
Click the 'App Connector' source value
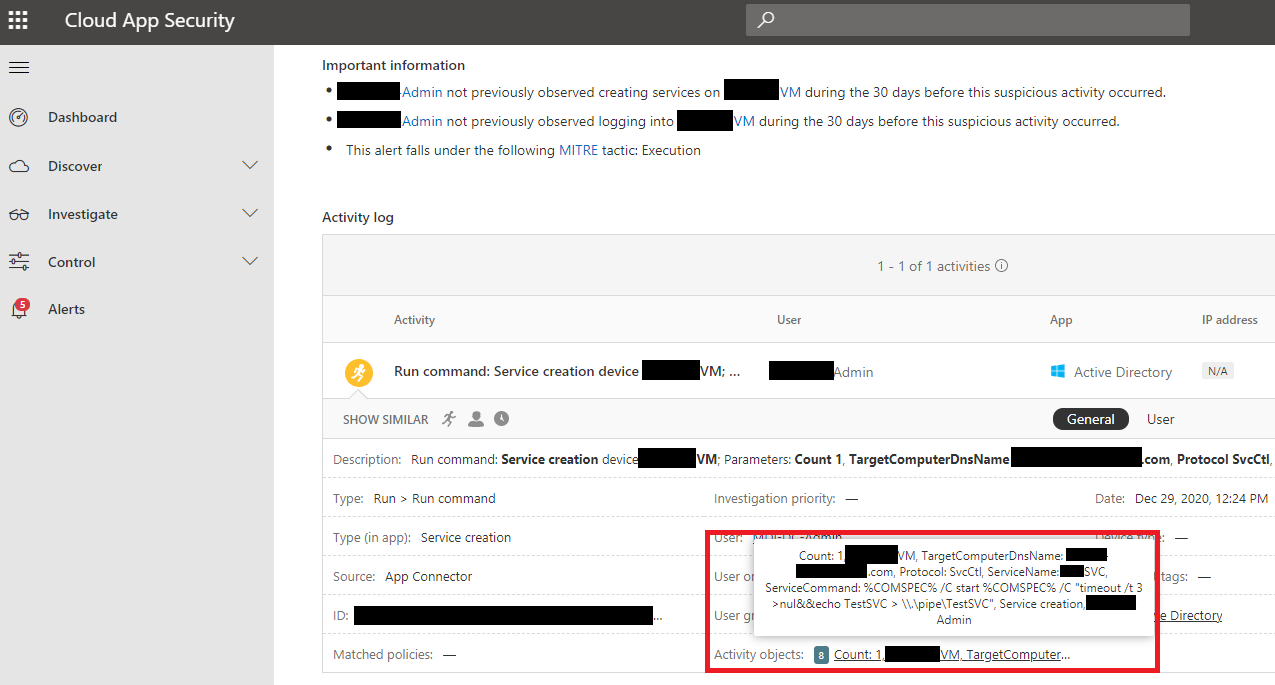point(429,576)
